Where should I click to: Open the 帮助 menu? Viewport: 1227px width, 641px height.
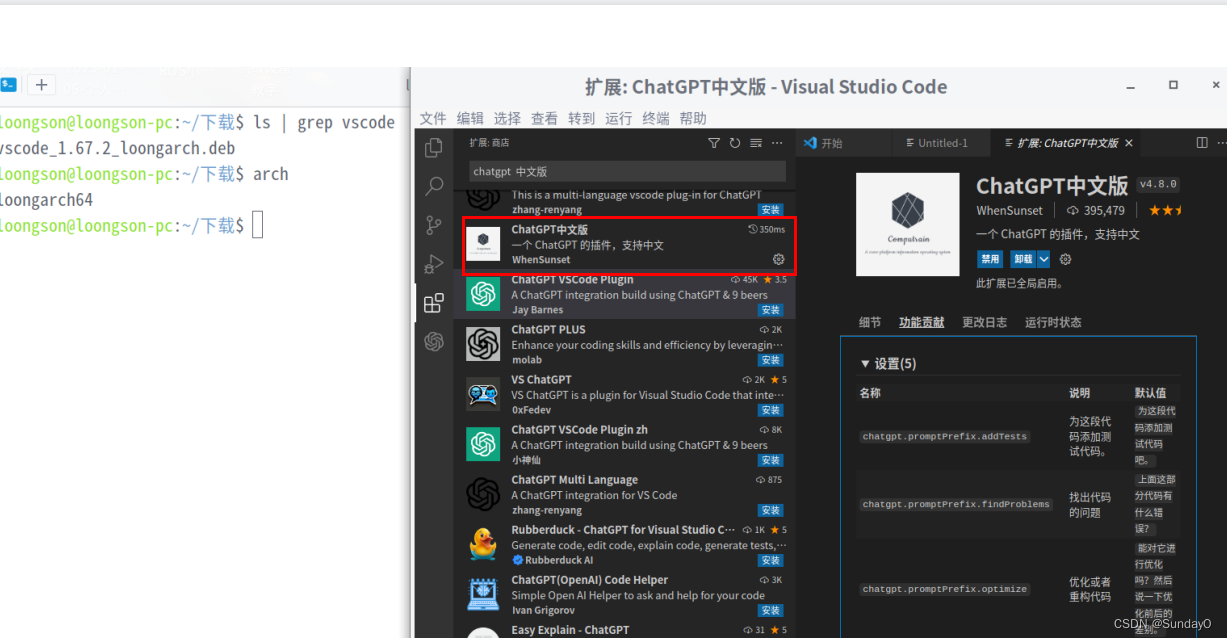pos(693,118)
